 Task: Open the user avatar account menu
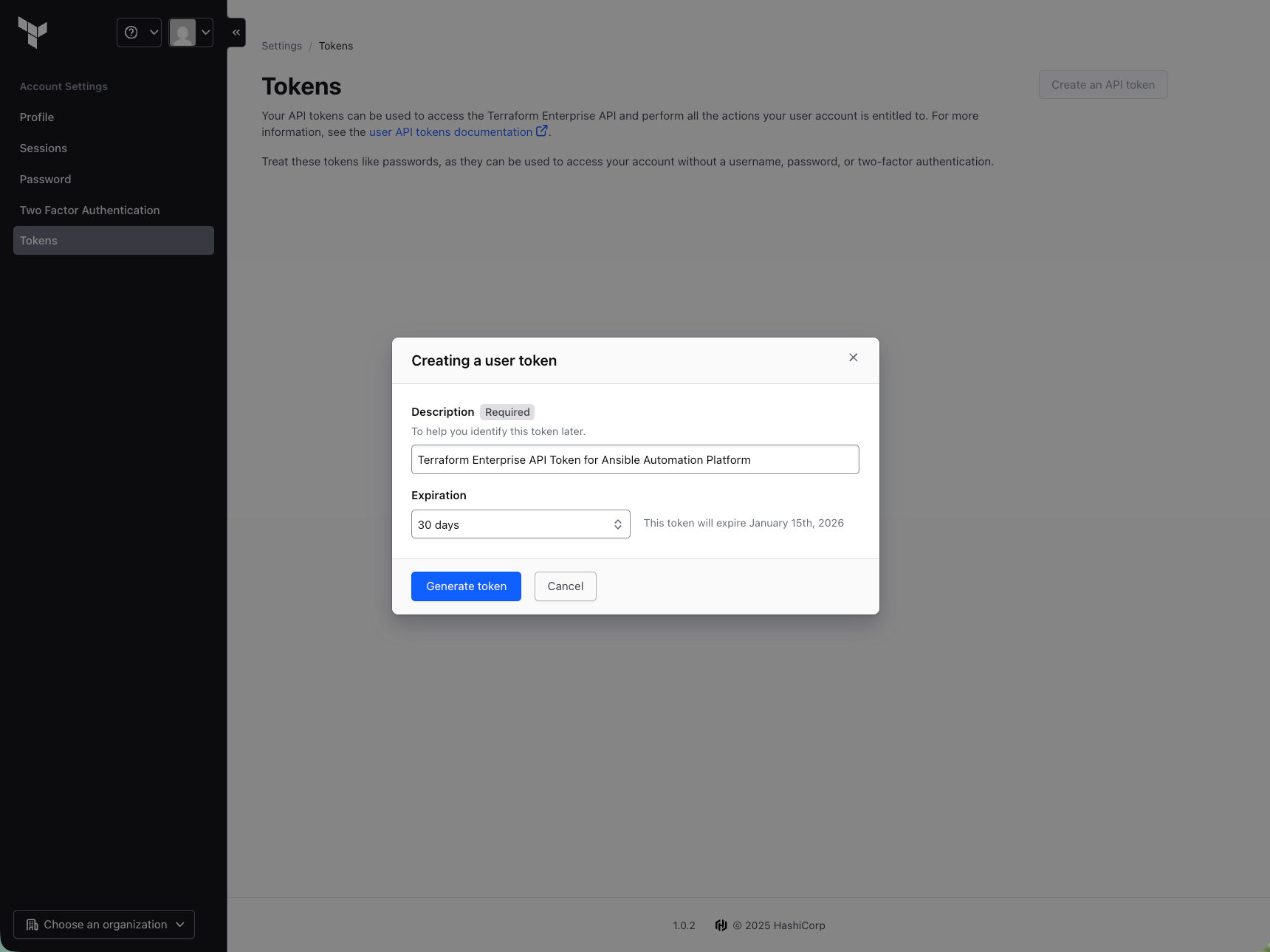click(190, 32)
